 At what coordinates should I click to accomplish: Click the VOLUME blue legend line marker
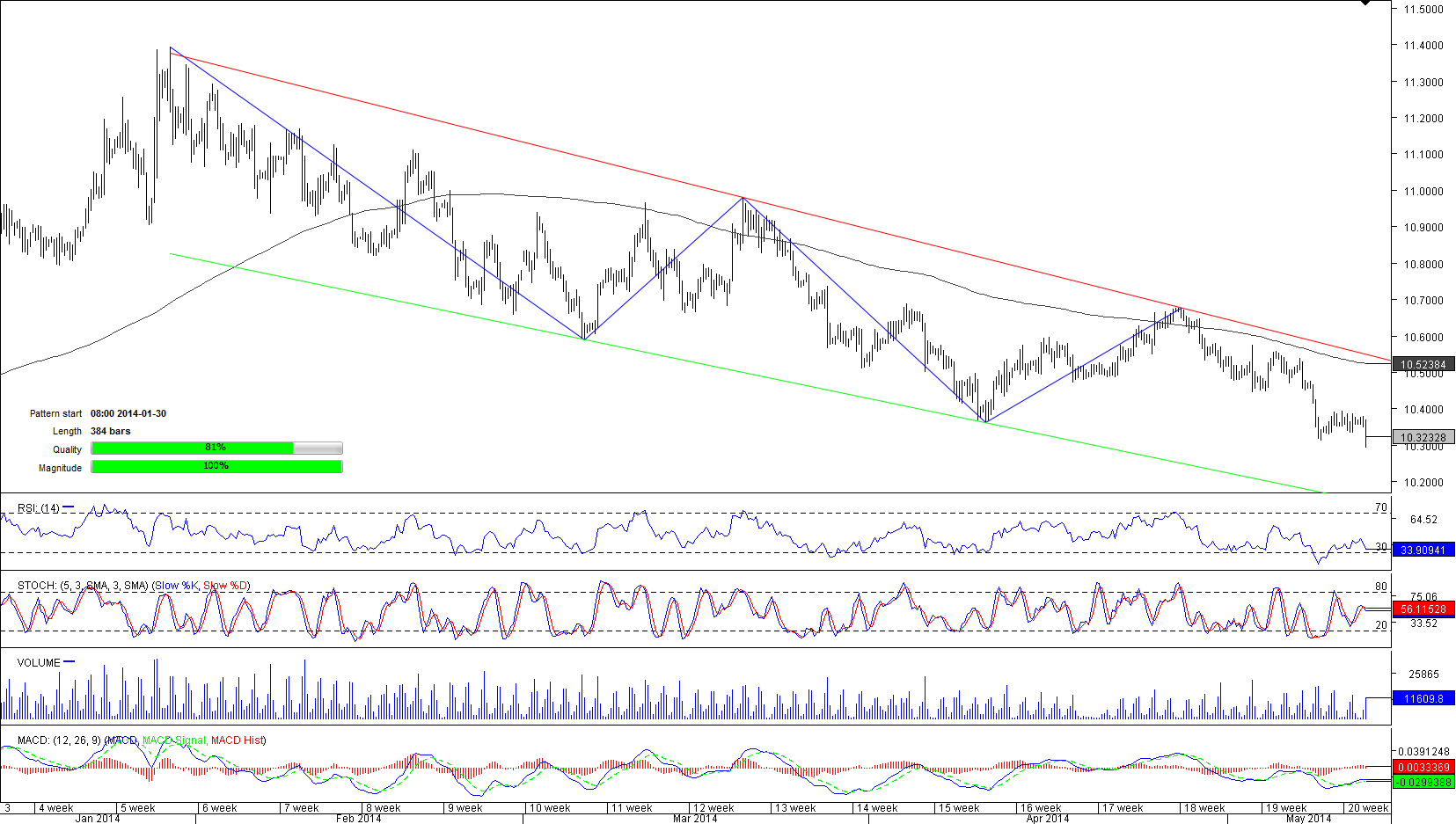pos(70,662)
